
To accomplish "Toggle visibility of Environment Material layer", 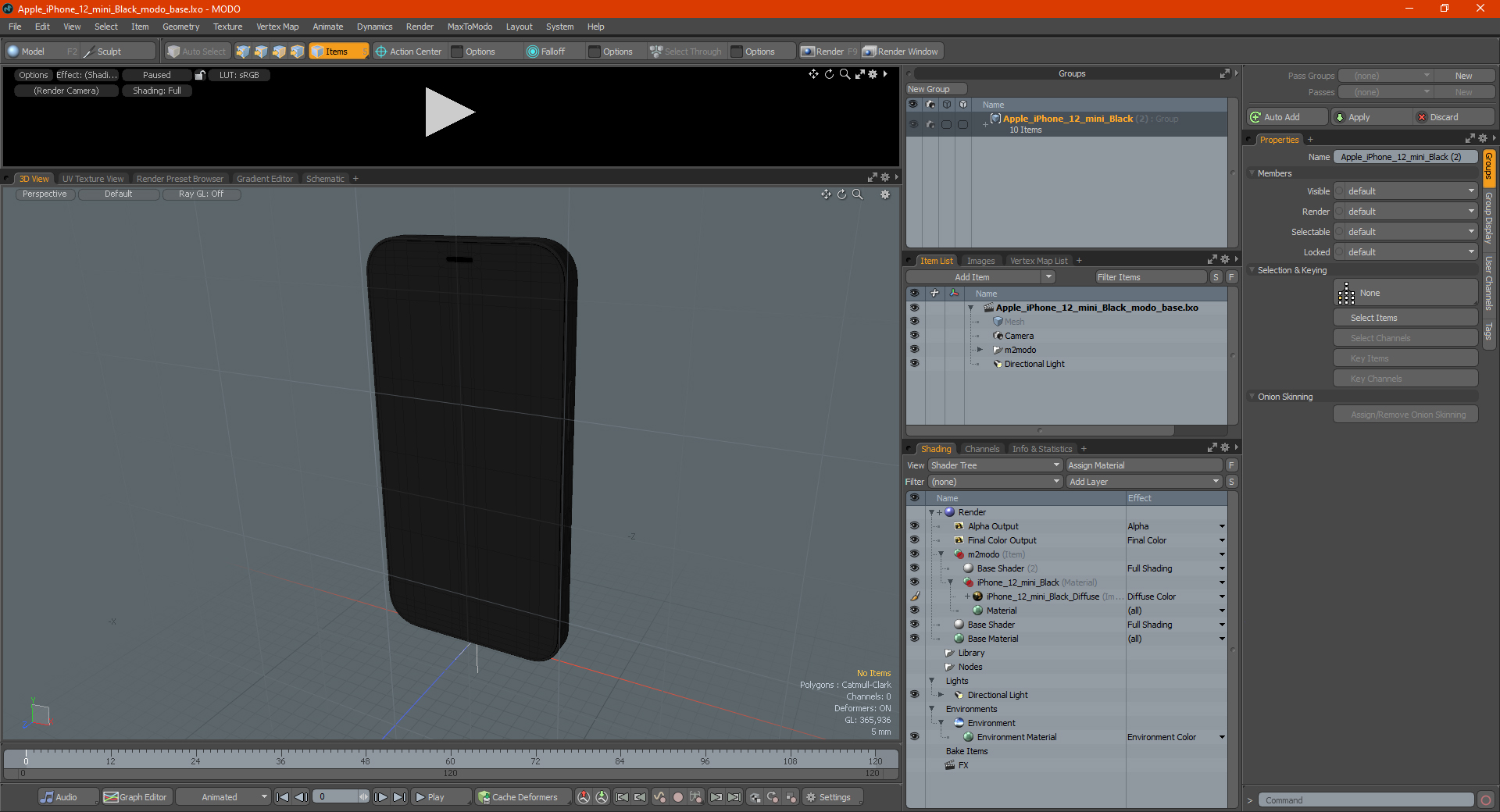I will pyautogui.click(x=914, y=737).
